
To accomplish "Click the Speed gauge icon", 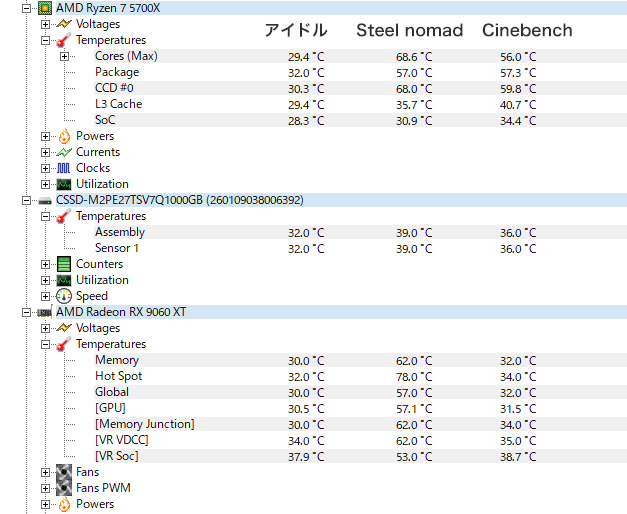I will (64, 296).
